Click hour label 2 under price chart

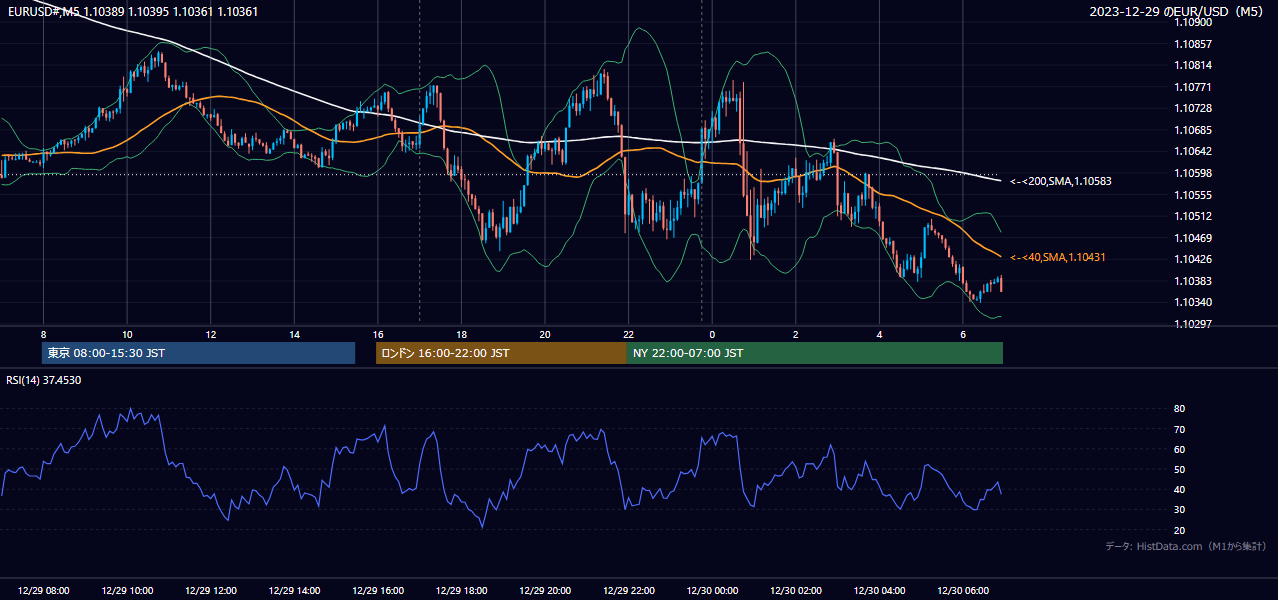tap(795, 334)
